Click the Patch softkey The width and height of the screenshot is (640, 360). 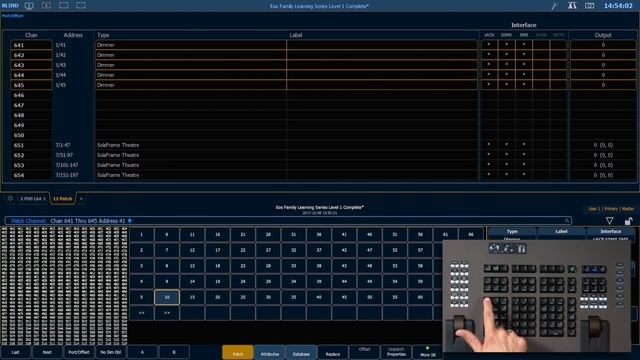tap(238, 353)
